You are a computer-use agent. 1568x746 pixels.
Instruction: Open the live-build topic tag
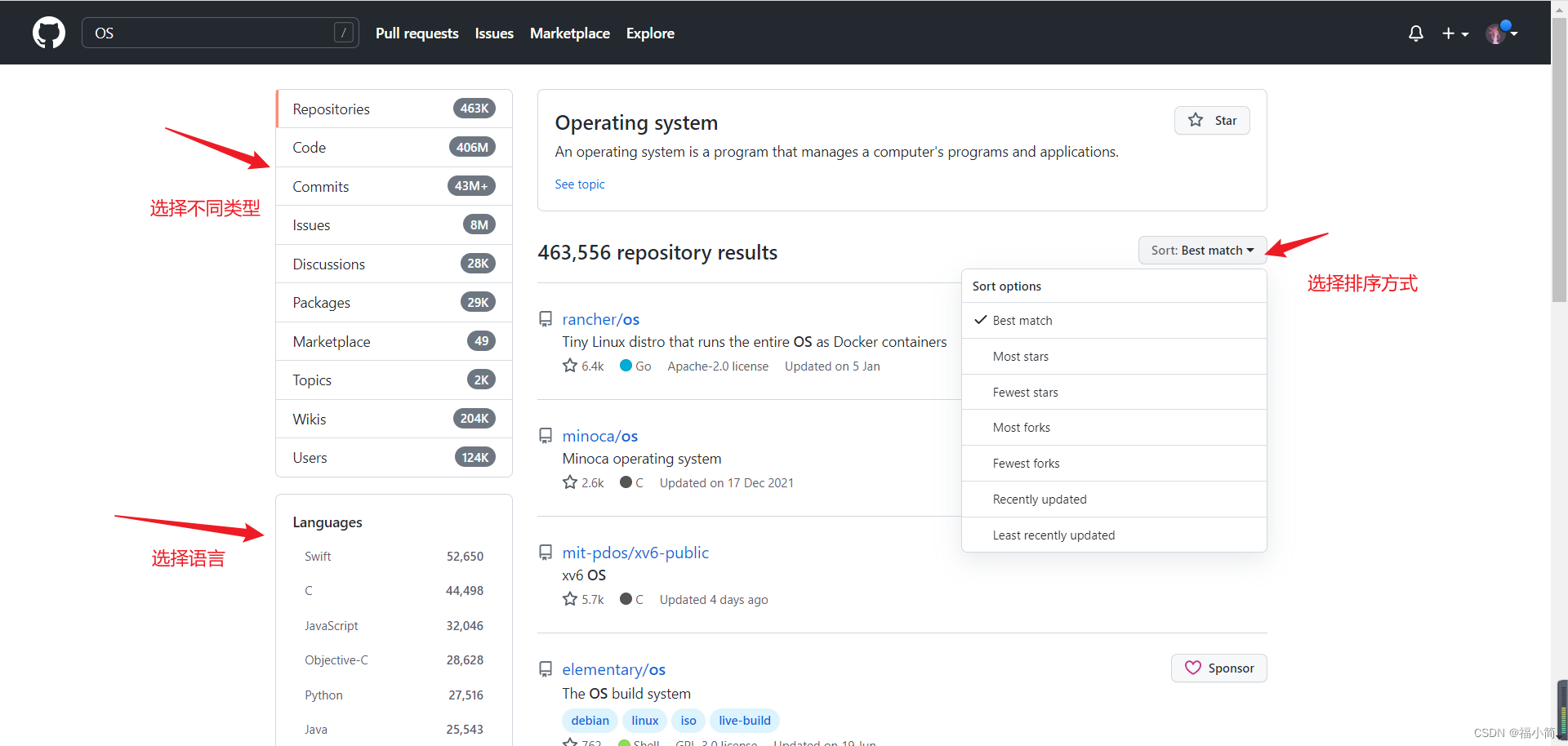click(x=745, y=721)
